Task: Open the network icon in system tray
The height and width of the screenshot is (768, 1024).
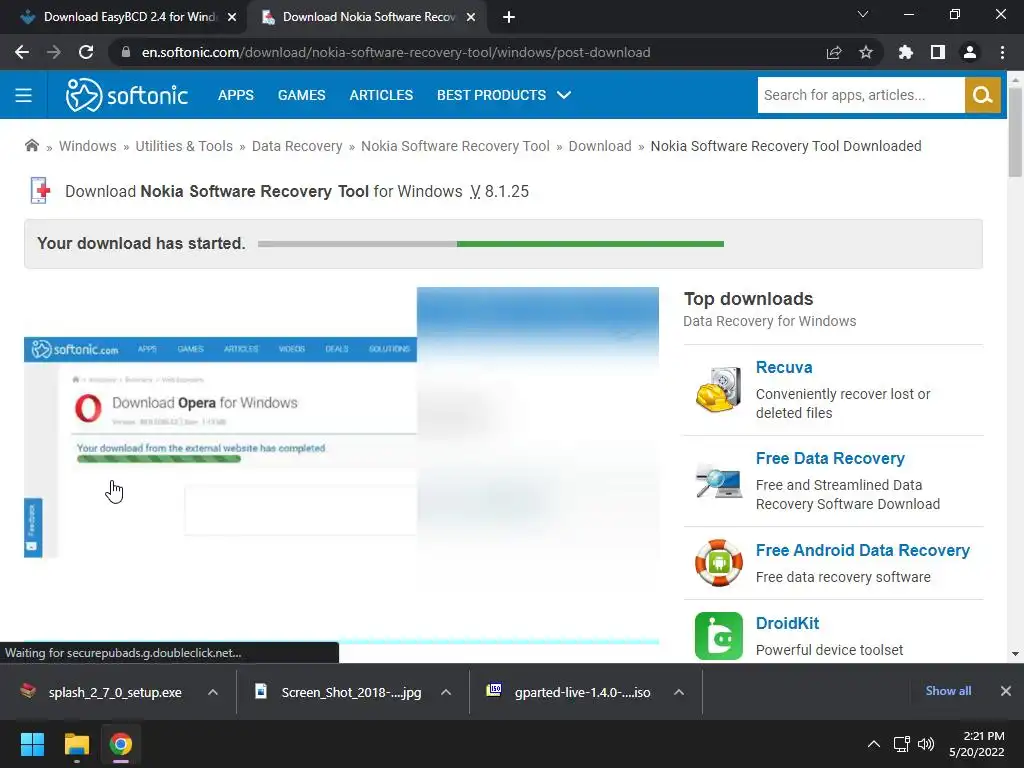Action: 902,744
